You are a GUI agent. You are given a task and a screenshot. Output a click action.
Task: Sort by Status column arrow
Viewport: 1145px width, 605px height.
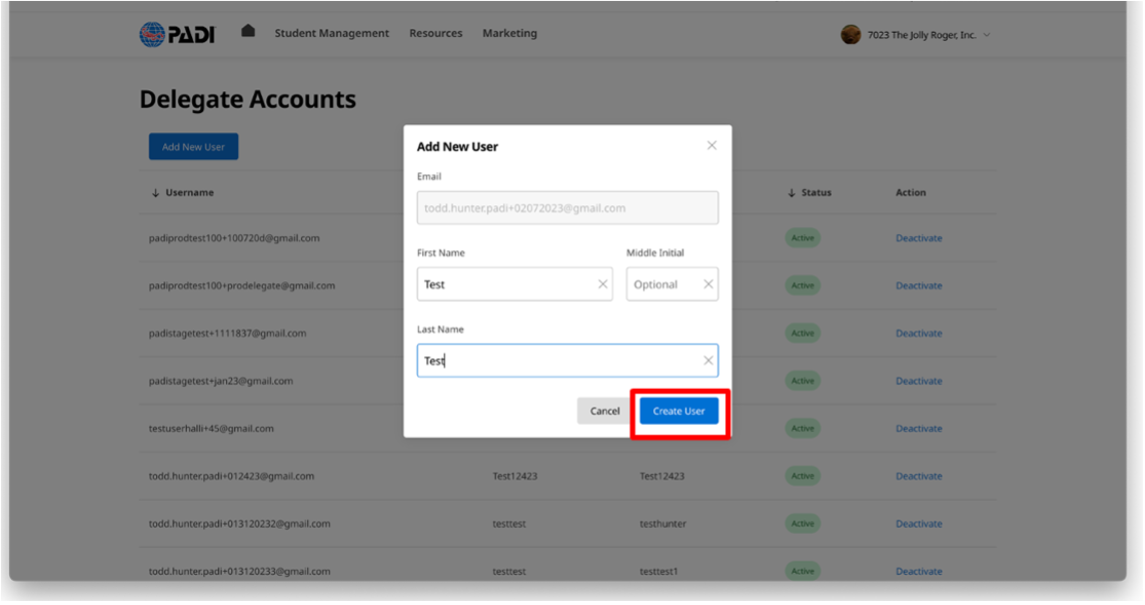point(791,193)
